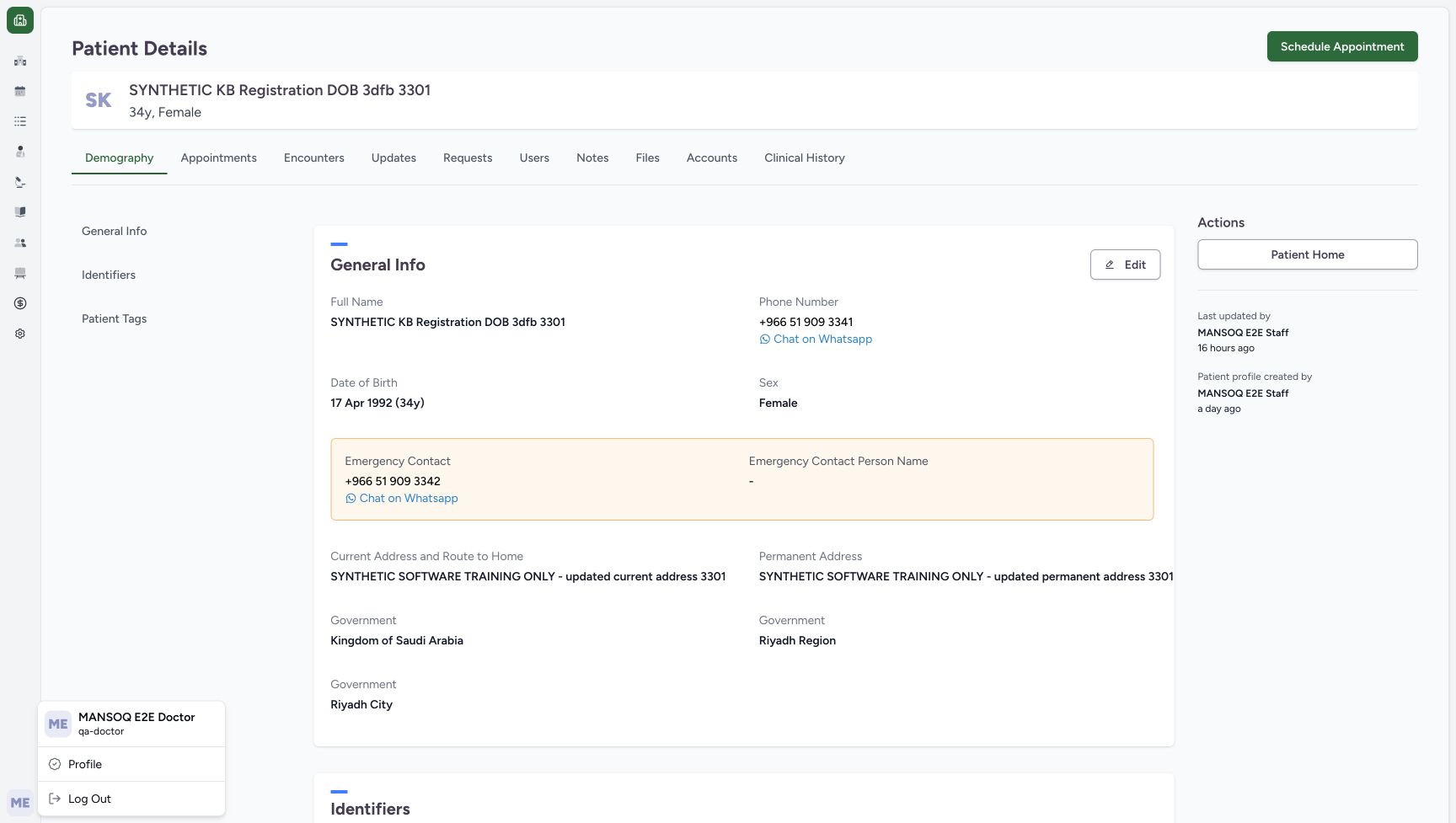Click Kingdom of Saudi Arabia value

397,640
